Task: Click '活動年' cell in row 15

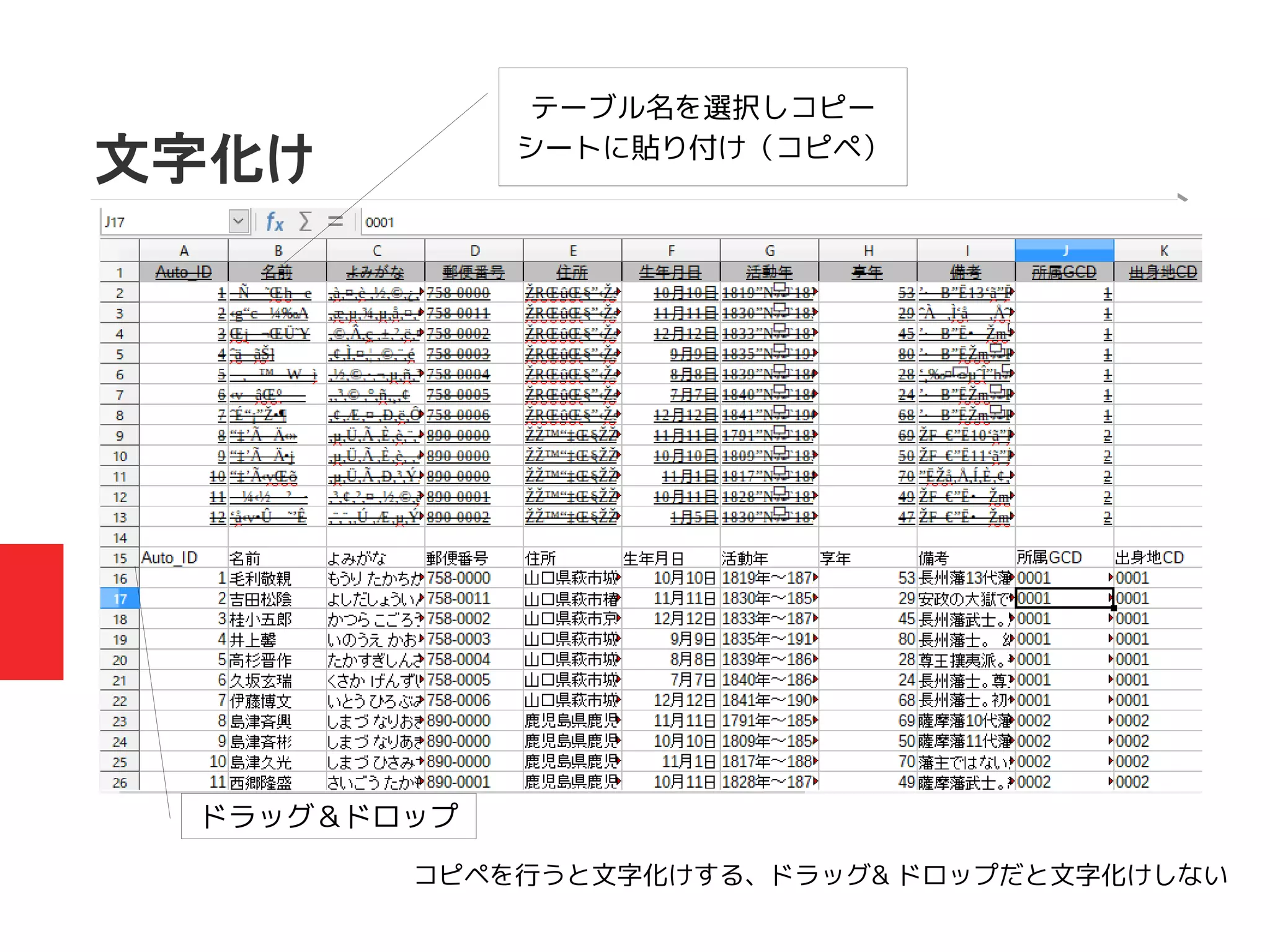Action: [770, 558]
